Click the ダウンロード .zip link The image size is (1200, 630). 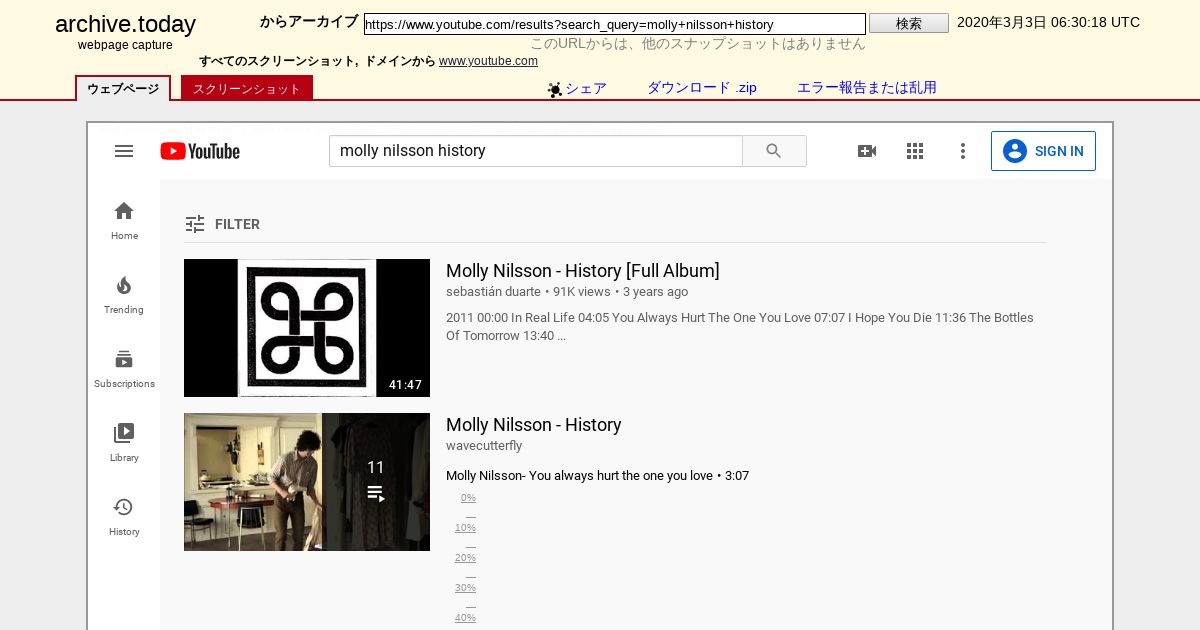point(702,88)
